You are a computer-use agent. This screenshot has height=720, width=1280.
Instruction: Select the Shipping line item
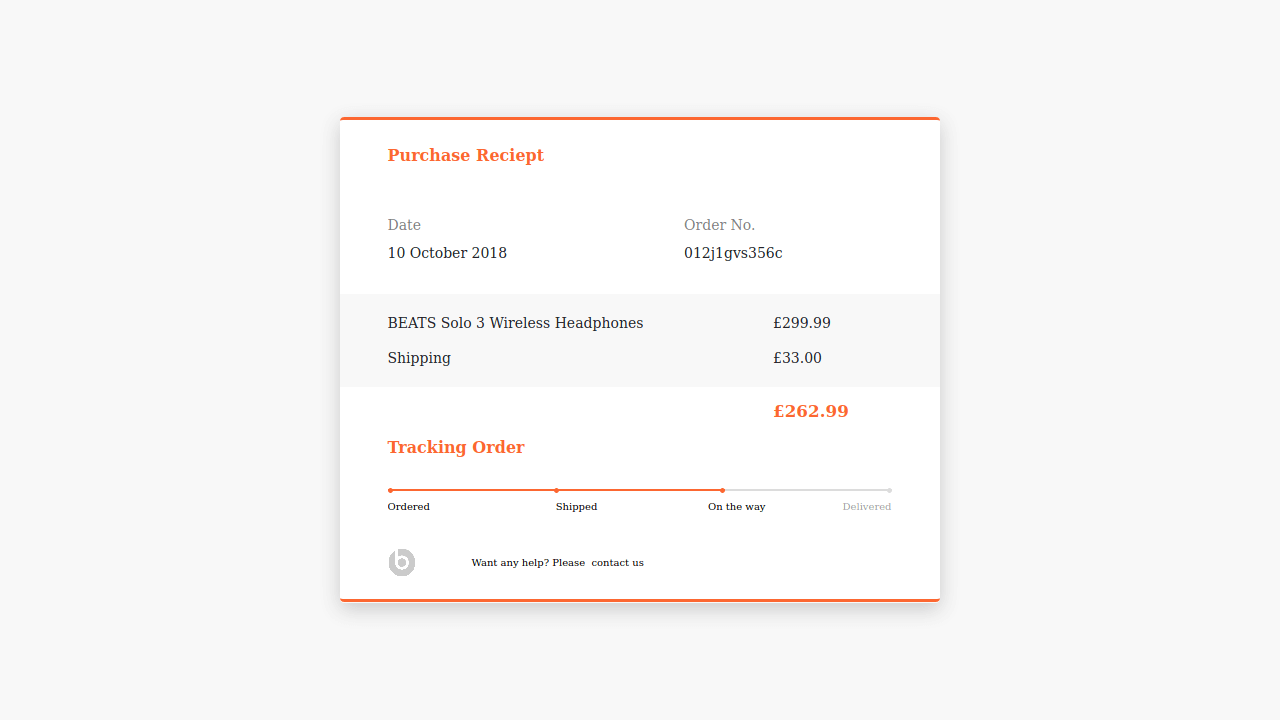click(x=418, y=357)
